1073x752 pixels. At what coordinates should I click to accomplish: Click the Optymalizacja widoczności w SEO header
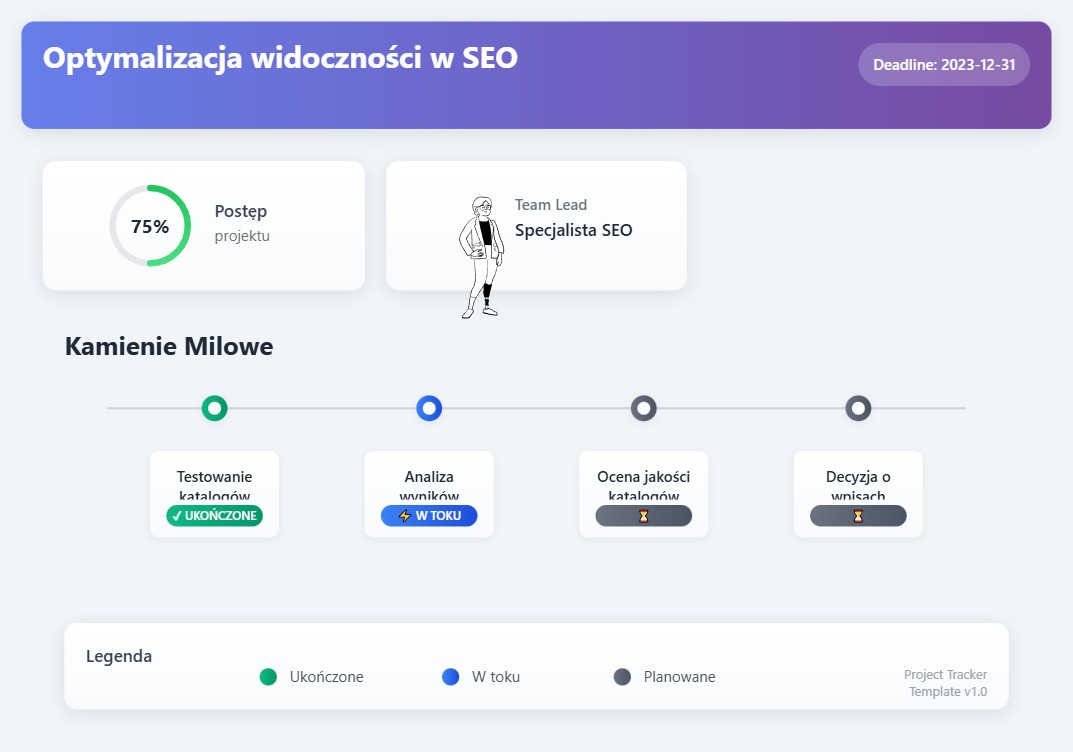279,58
